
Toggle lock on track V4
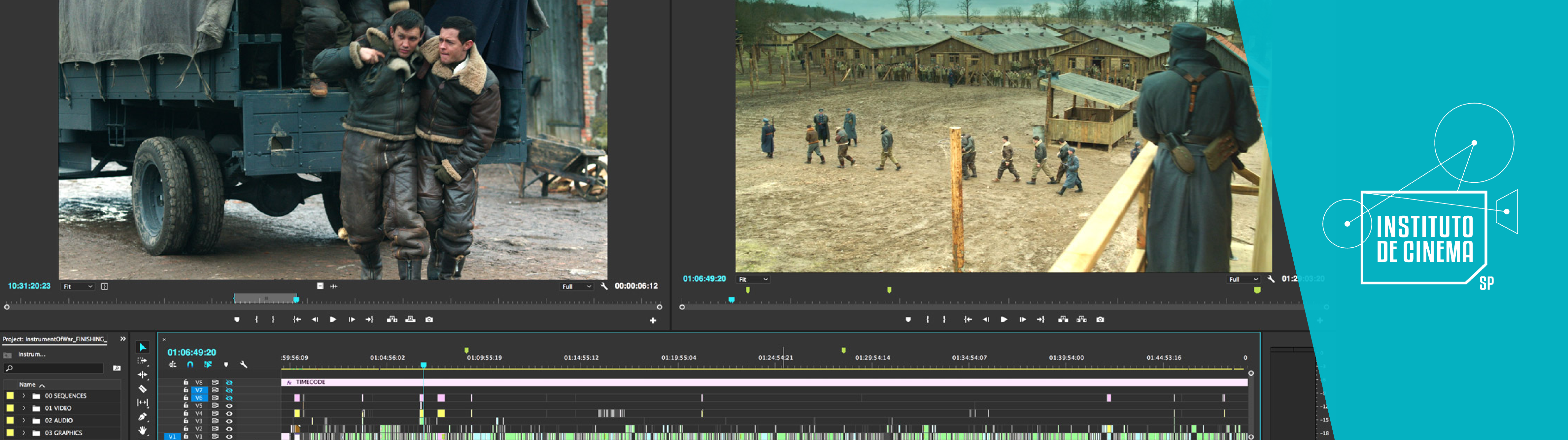point(186,413)
